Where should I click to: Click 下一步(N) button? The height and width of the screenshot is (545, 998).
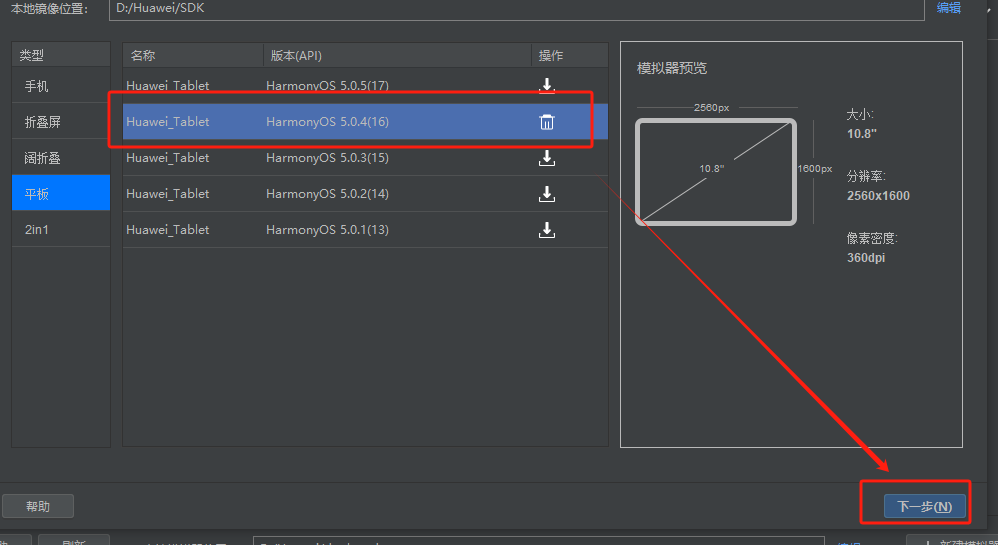click(x=917, y=506)
